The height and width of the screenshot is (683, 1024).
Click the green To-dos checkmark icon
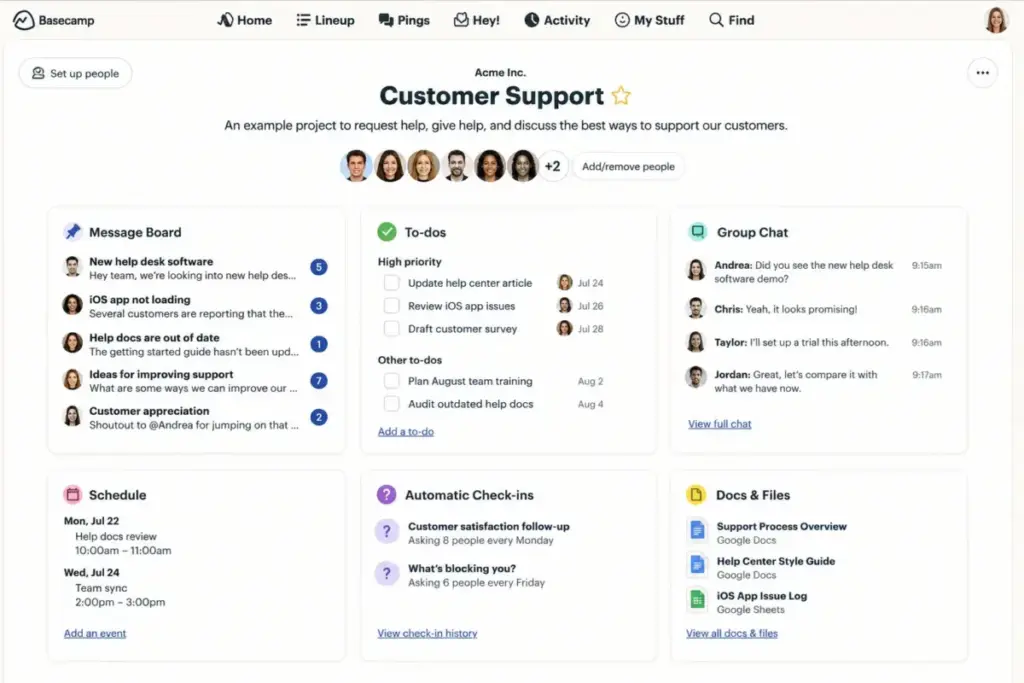[387, 232]
